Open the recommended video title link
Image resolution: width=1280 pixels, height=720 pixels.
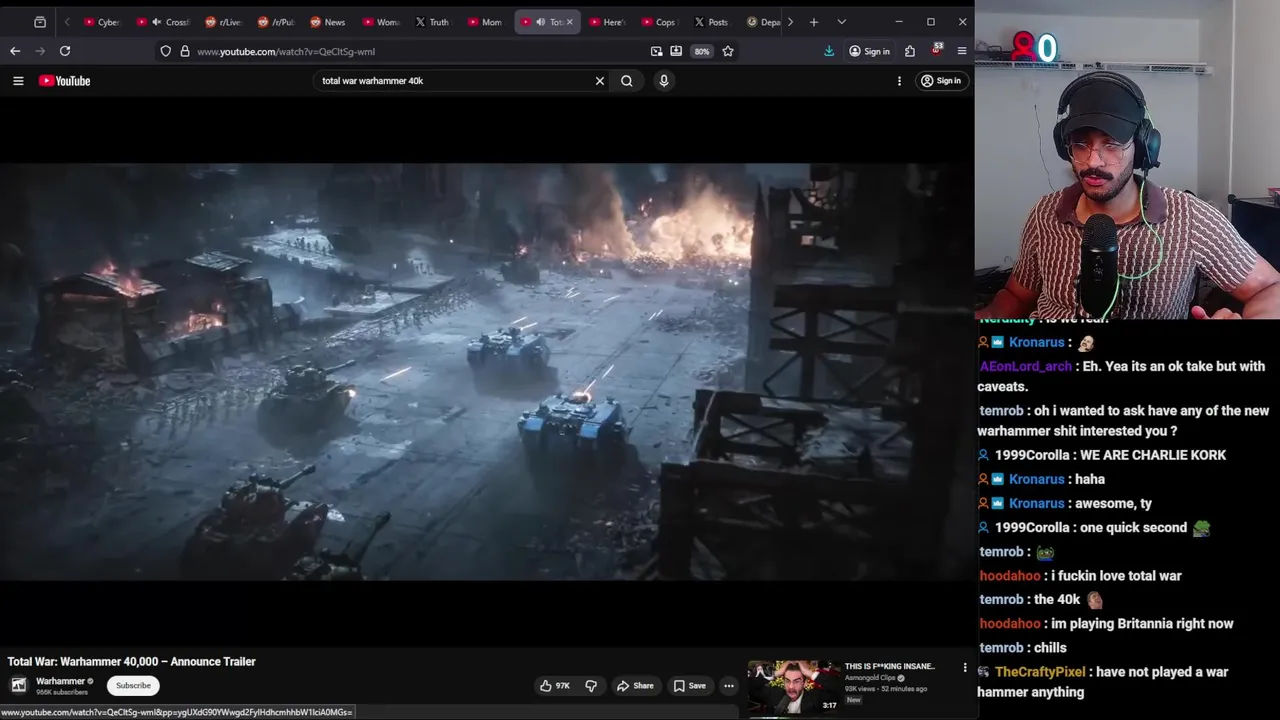(889, 666)
